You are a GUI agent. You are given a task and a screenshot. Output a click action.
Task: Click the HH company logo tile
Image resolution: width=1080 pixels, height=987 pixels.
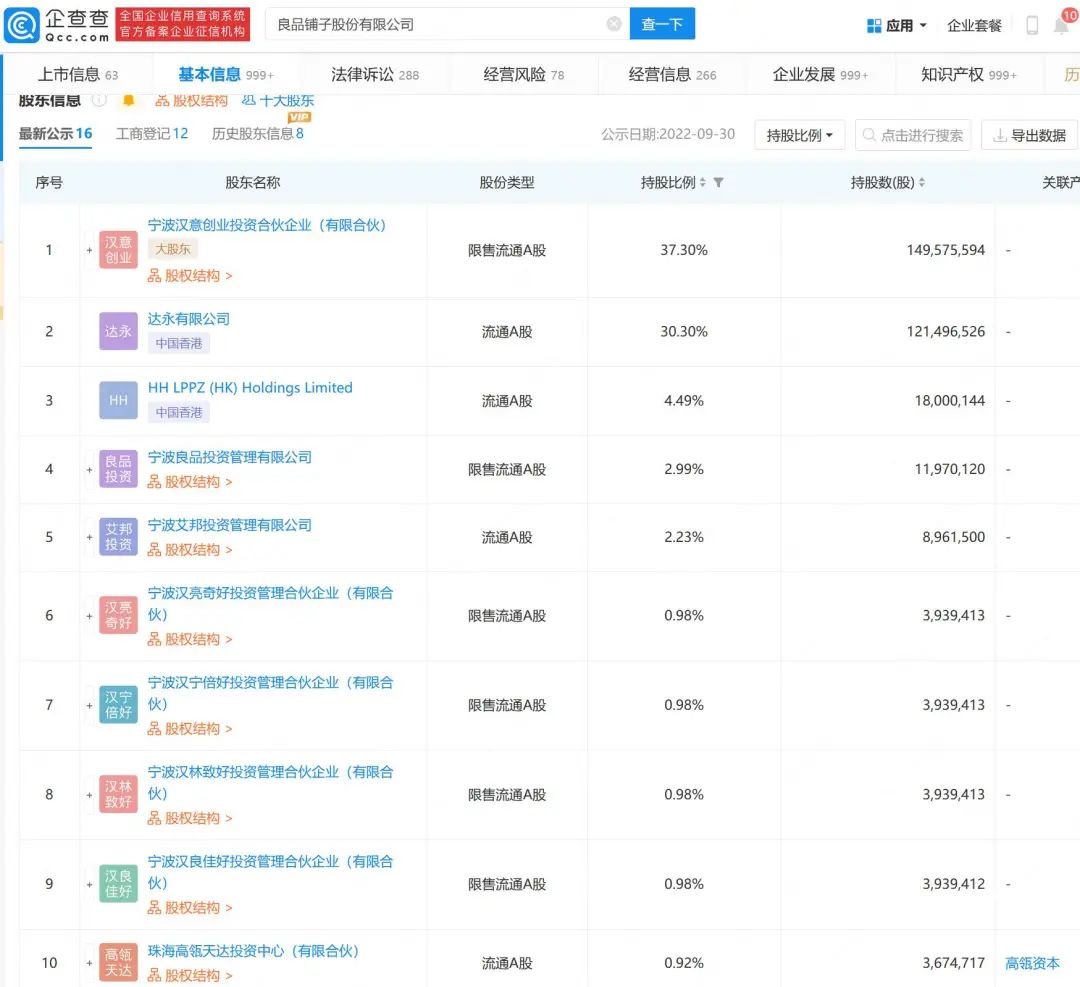[118, 400]
